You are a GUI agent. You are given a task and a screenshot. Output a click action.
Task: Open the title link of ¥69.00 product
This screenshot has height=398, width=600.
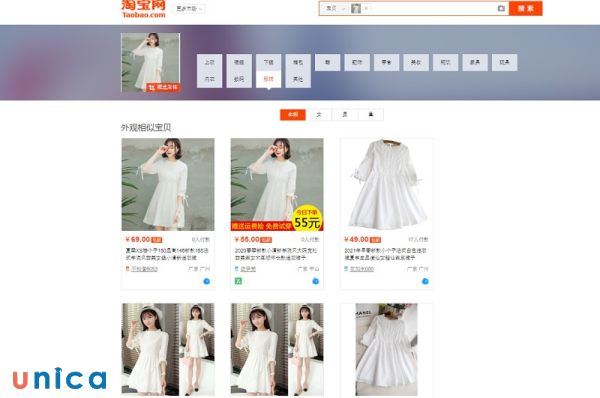167,254
